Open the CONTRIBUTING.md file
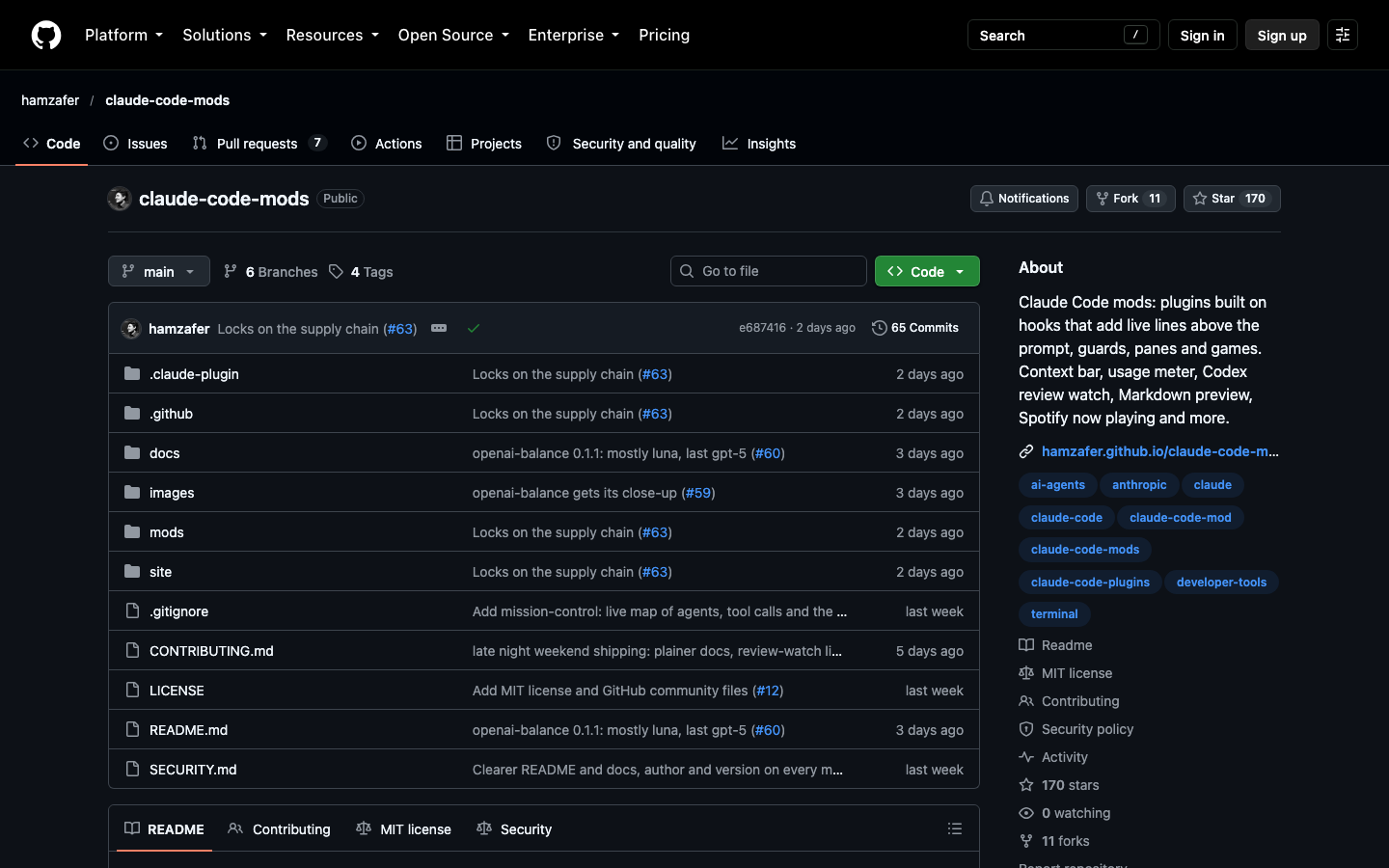Viewport: 1389px width, 868px height. point(211,651)
